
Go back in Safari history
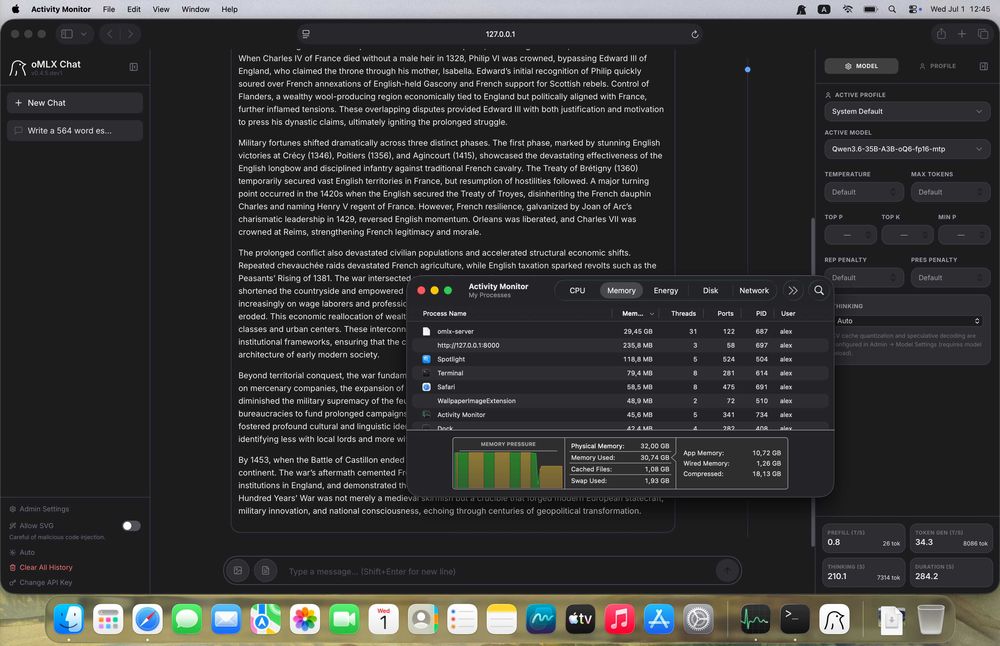click(x=110, y=34)
